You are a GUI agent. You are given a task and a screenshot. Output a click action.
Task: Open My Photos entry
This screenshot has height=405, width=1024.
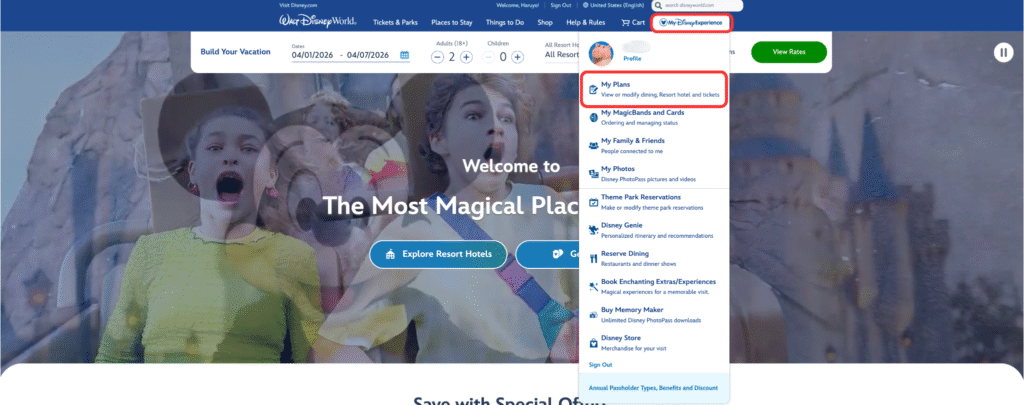[x=654, y=174]
